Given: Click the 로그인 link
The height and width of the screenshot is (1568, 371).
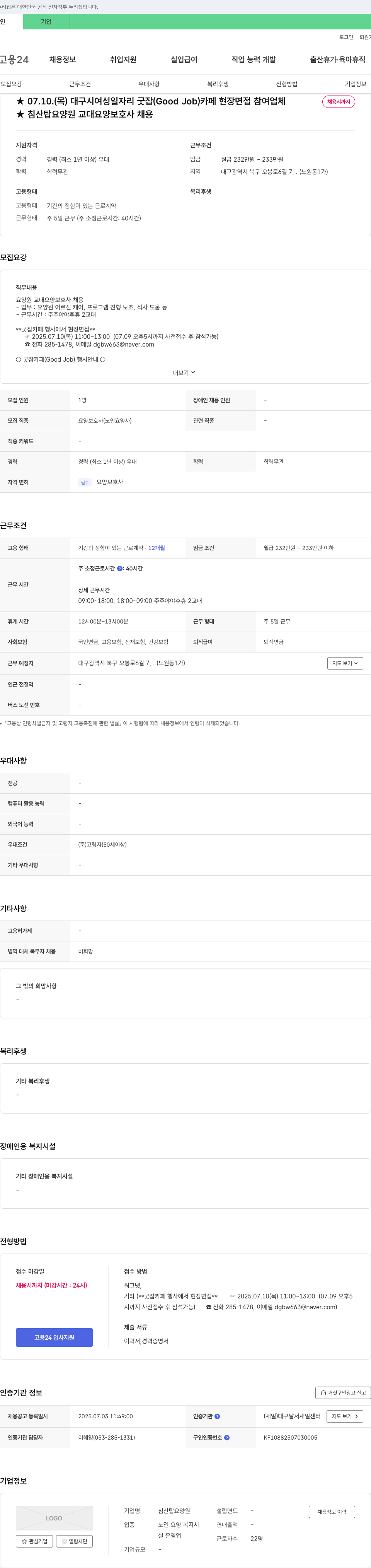Looking at the screenshot, I should pyautogui.click(x=346, y=37).
